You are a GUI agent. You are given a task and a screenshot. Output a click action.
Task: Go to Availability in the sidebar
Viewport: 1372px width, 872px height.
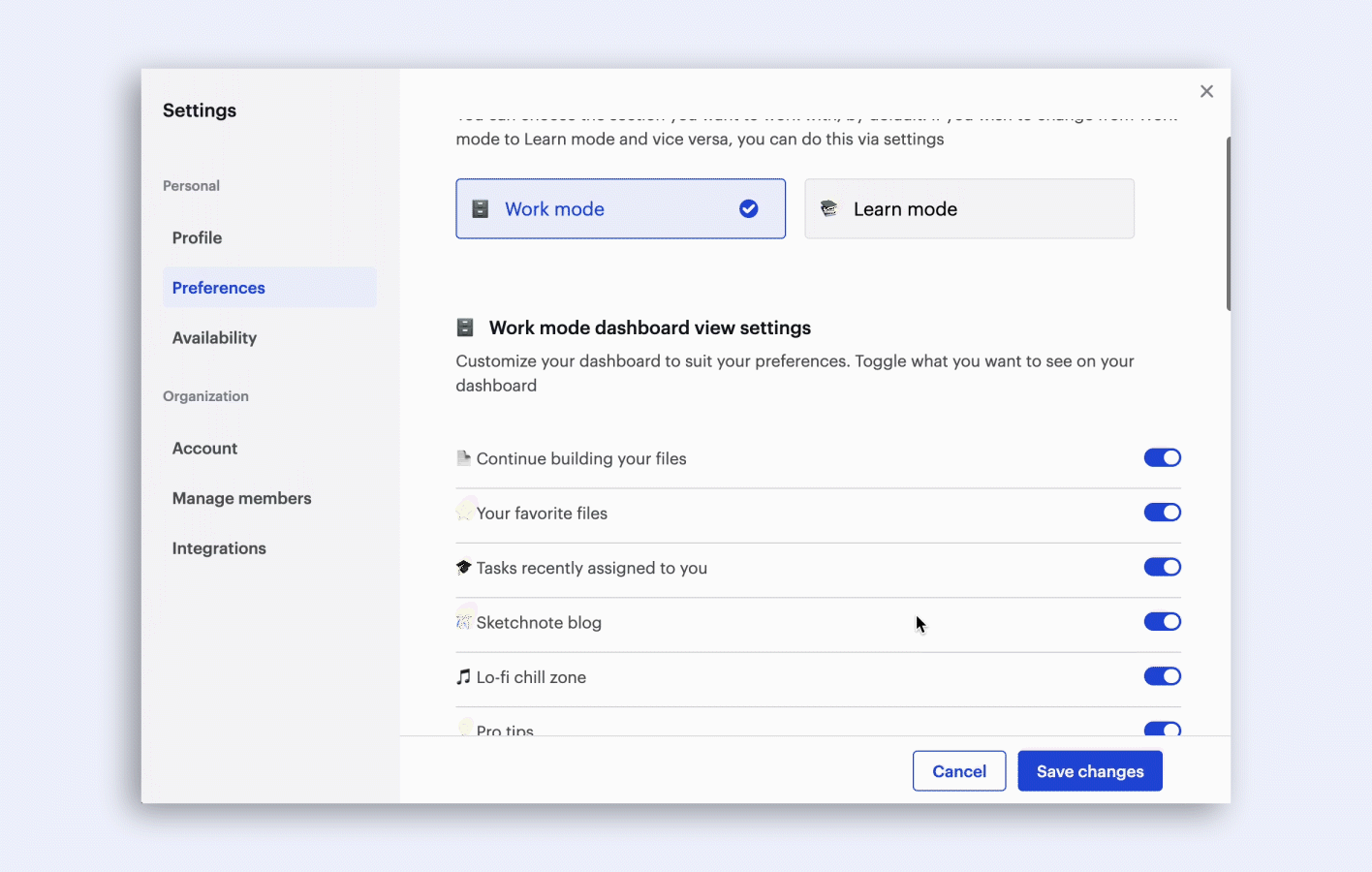[x=214, y=338]
